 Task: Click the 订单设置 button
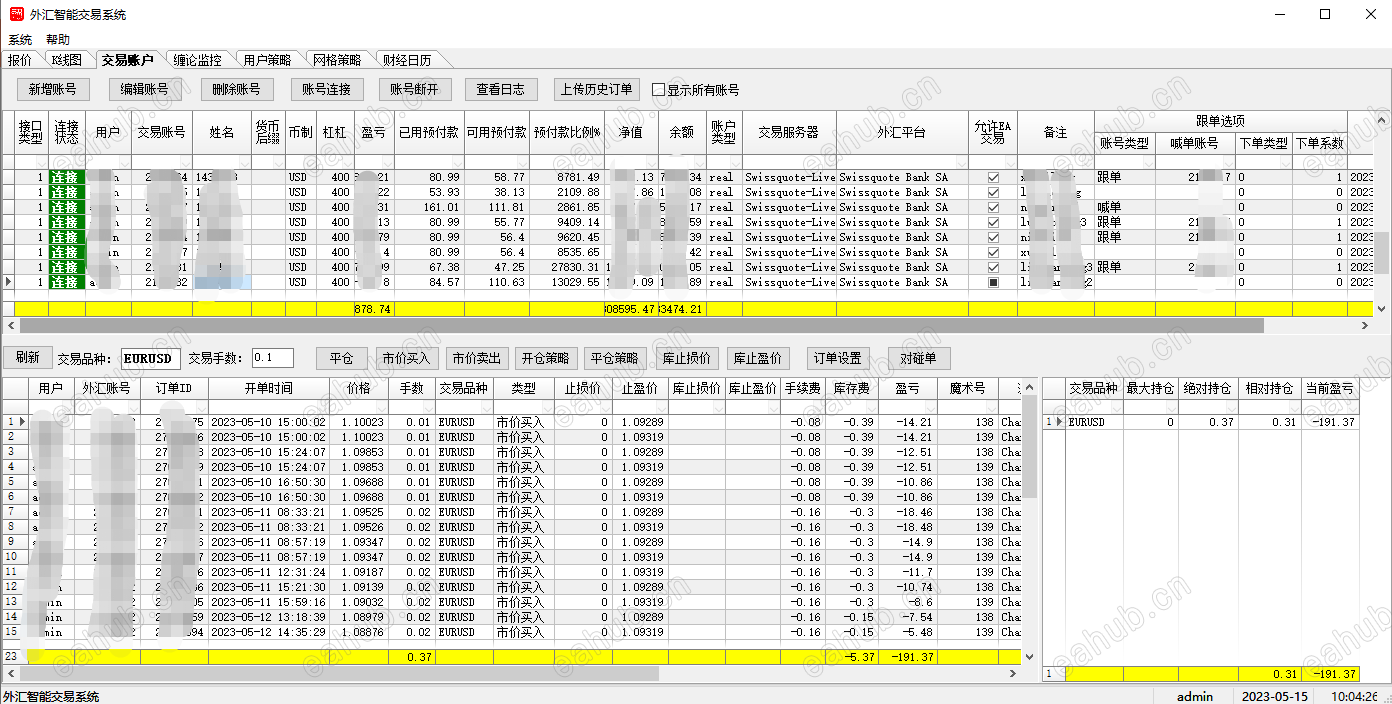tap(837, 358)
